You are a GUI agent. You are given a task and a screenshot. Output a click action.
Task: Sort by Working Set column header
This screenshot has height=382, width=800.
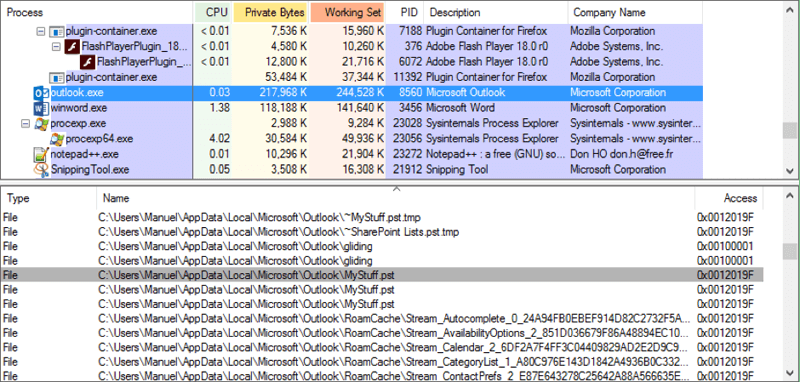coord(347,12)
